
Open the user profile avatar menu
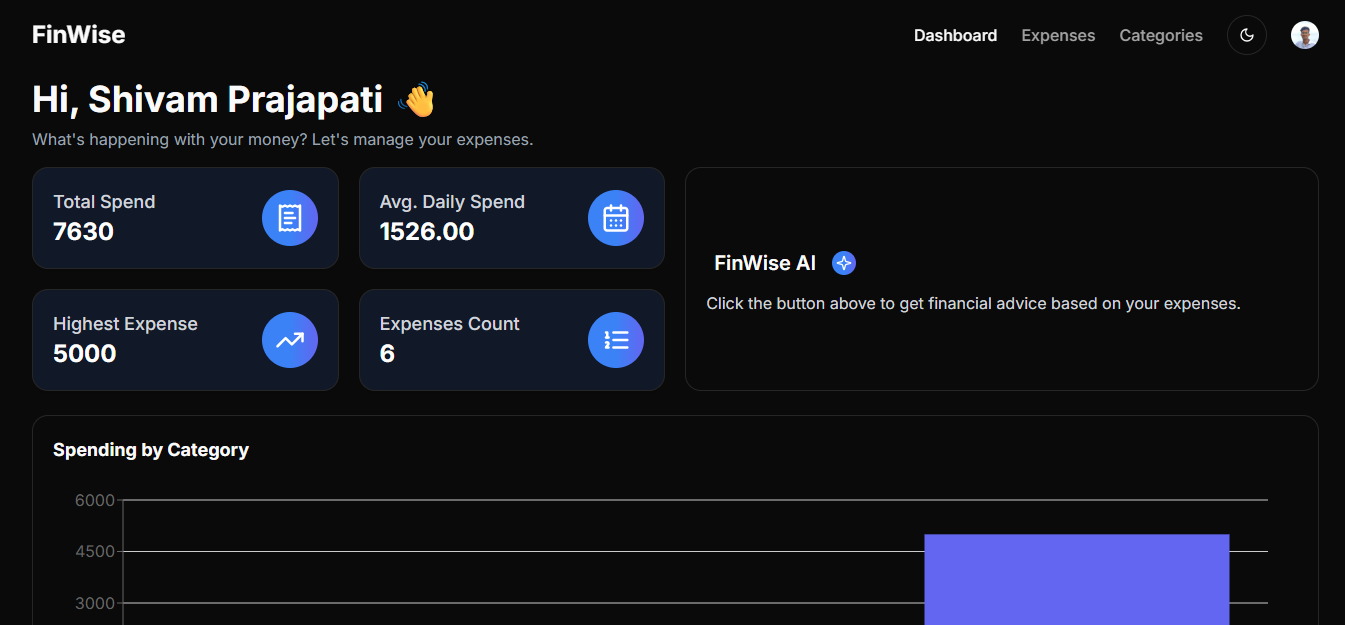[x=1304, y=35]
